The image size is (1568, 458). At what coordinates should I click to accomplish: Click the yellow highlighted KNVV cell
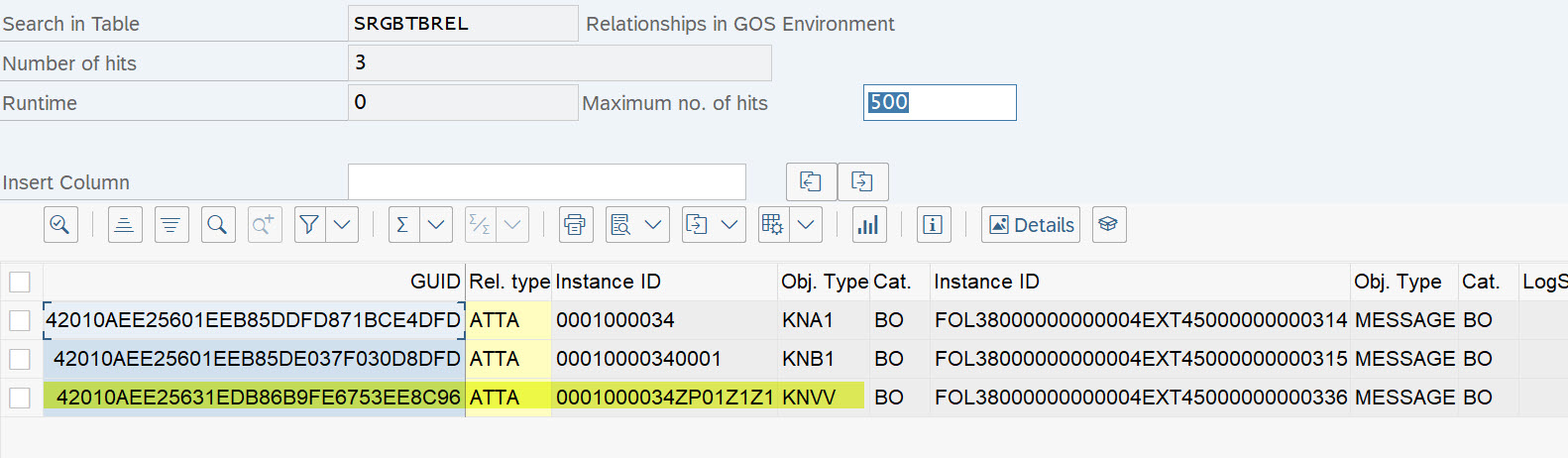(x=822, y=398)
